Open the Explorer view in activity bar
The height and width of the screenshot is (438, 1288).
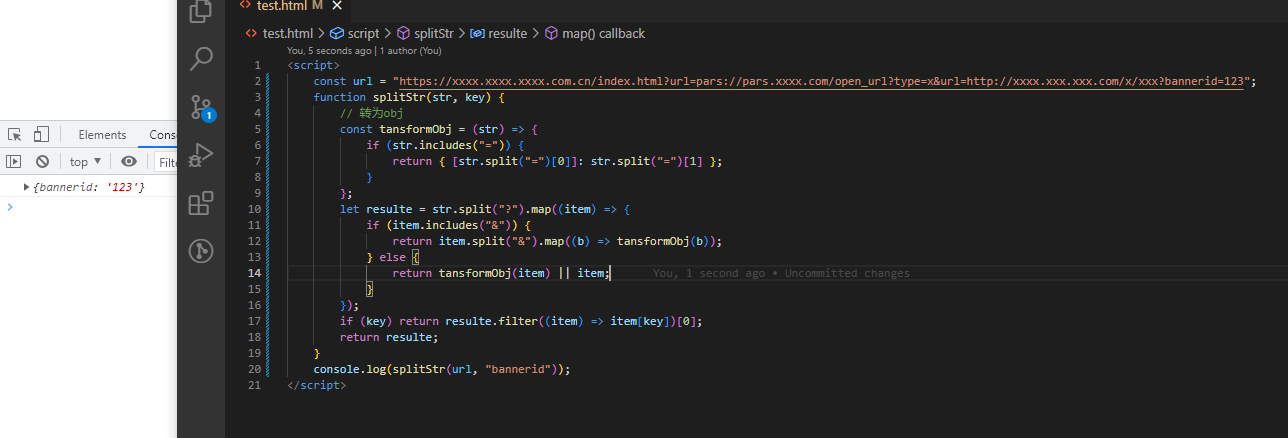click(201, 11)
